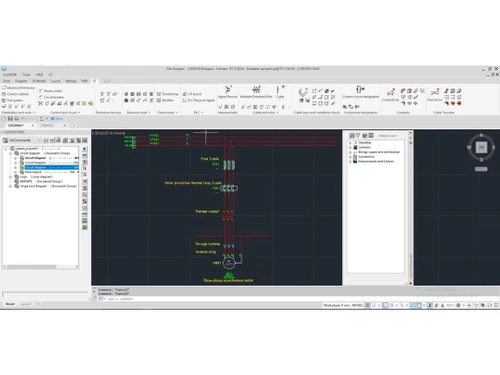The height and width of the screenshot is (375, 500).
Task: Click the customization icon at status bar end
Action: click(496, 305)
